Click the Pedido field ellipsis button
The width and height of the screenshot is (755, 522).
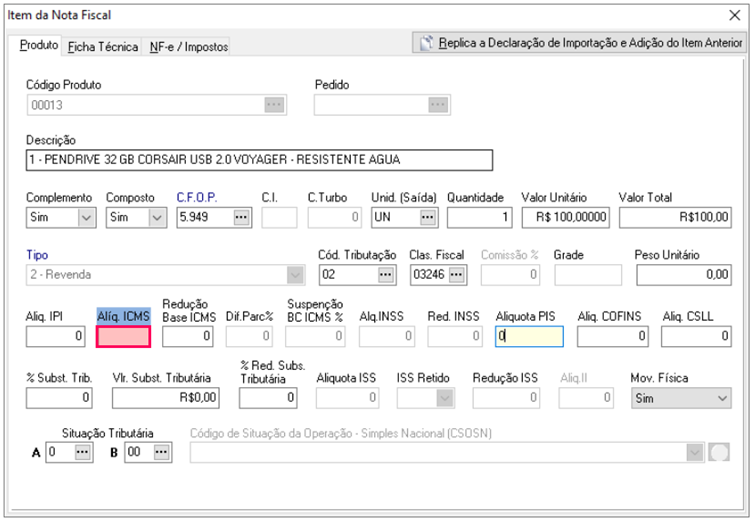click(x=437, y=104)
